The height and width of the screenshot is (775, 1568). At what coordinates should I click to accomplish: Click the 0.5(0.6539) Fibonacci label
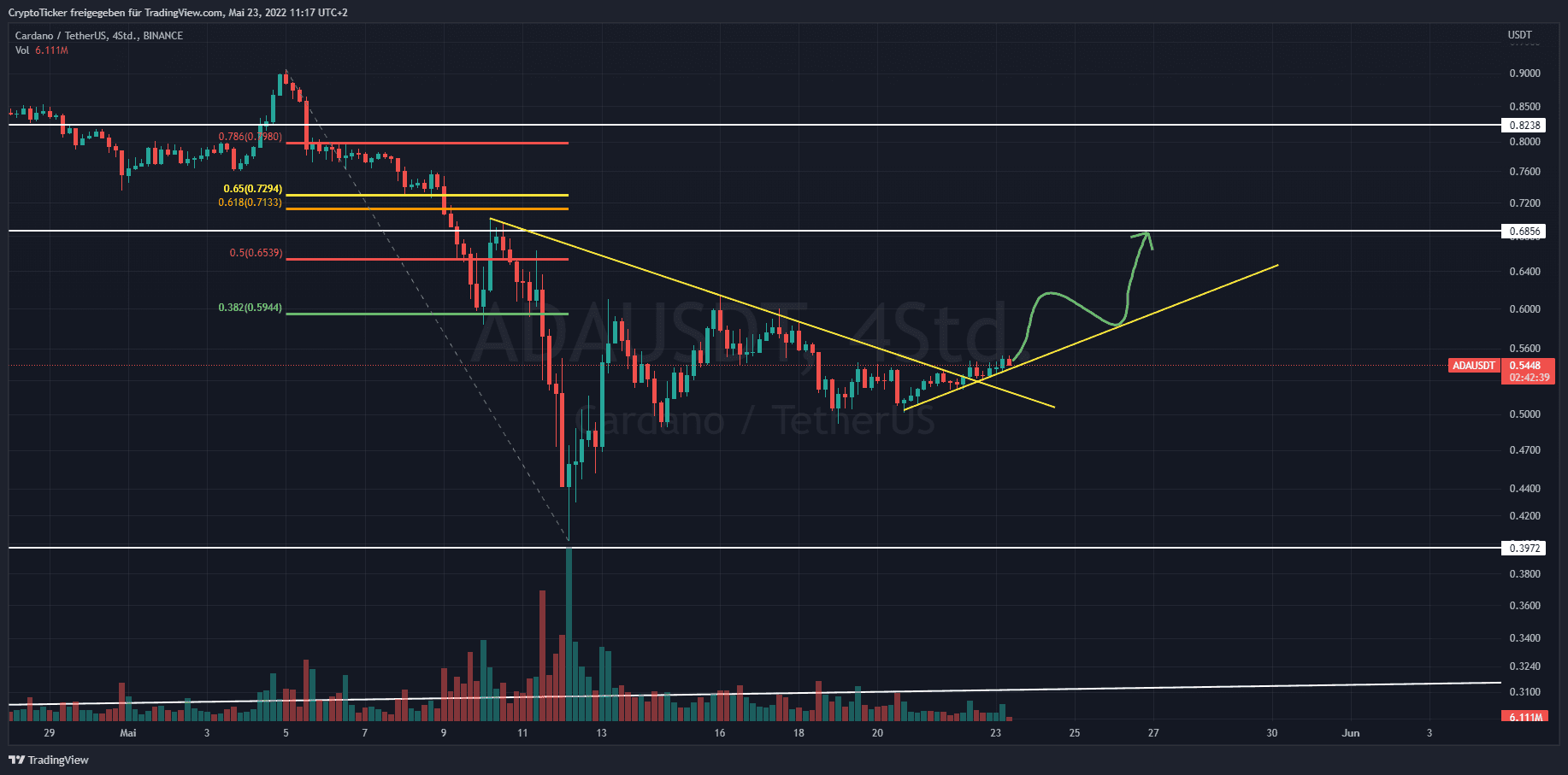pos(256,253)
